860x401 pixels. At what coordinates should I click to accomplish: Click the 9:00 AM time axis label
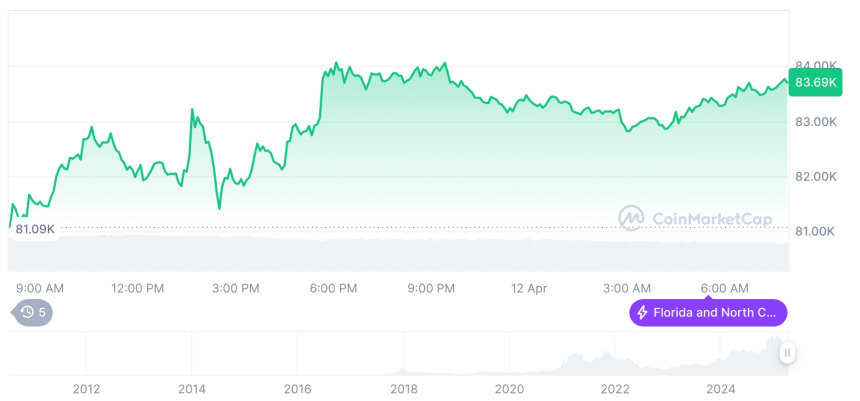pyautogui.click(x=40, y=288)
